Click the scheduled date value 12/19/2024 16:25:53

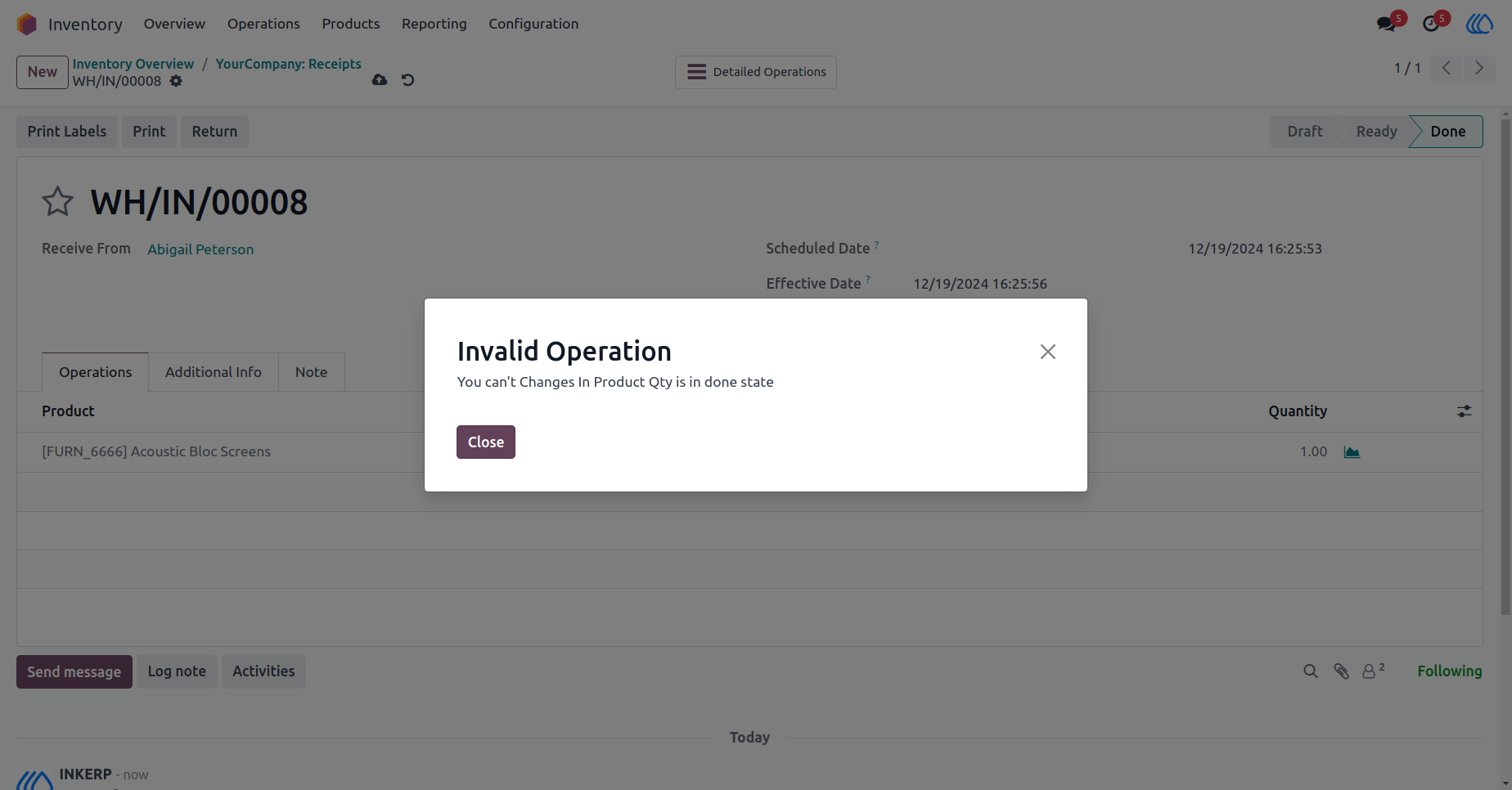point(1255,249)
